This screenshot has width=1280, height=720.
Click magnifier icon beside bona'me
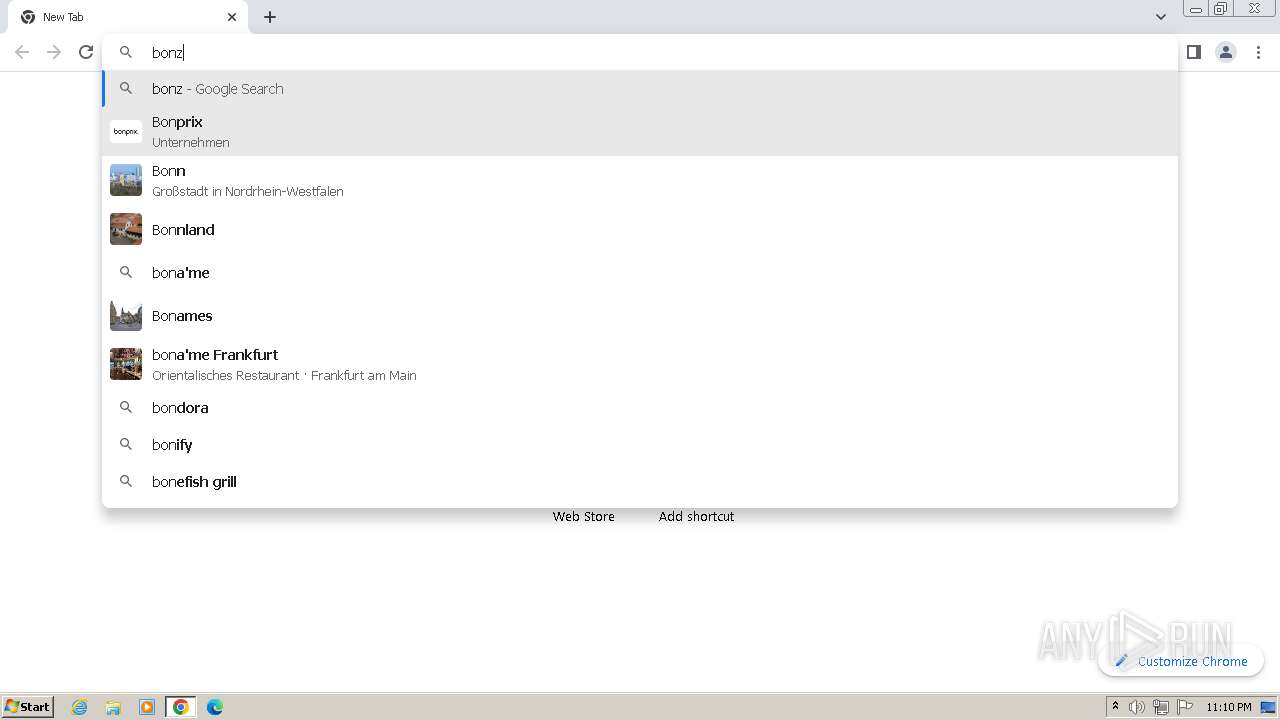126,272
